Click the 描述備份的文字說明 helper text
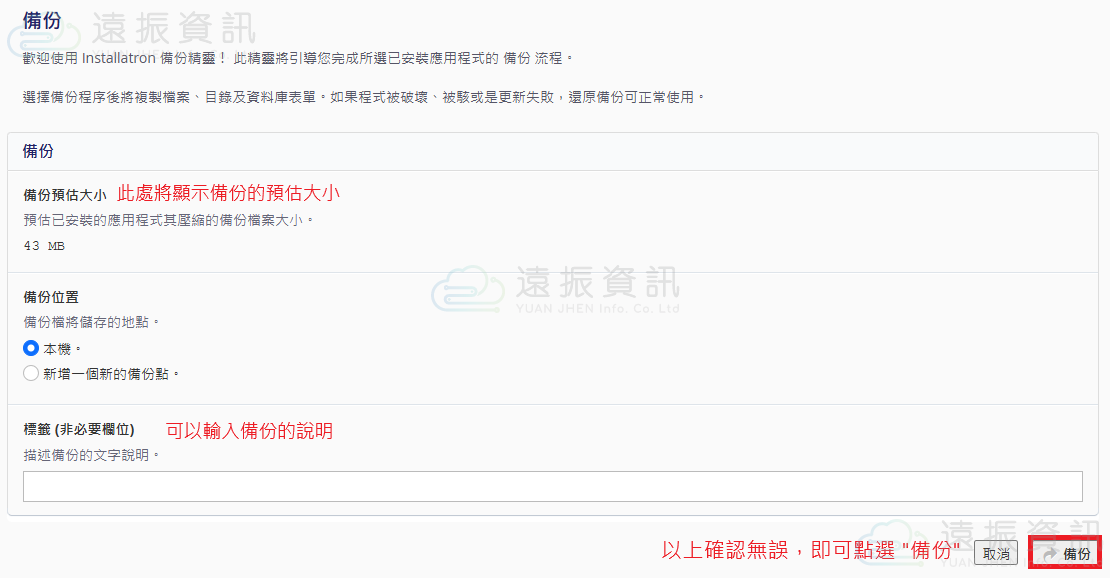The image size is (1110, 578). (x=91, y=455)
